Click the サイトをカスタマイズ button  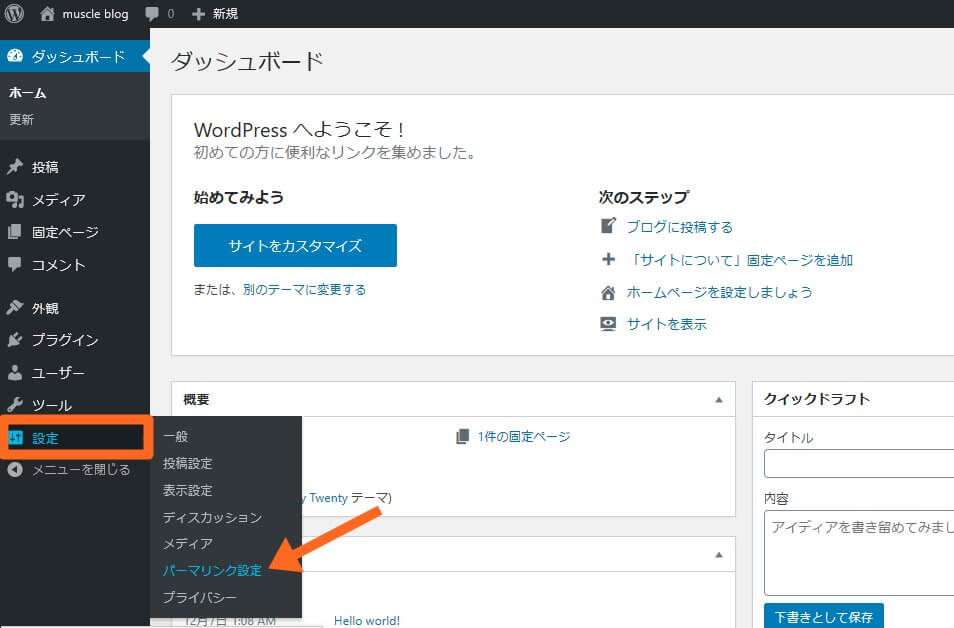pyautogui.click(x=295, y=245)
